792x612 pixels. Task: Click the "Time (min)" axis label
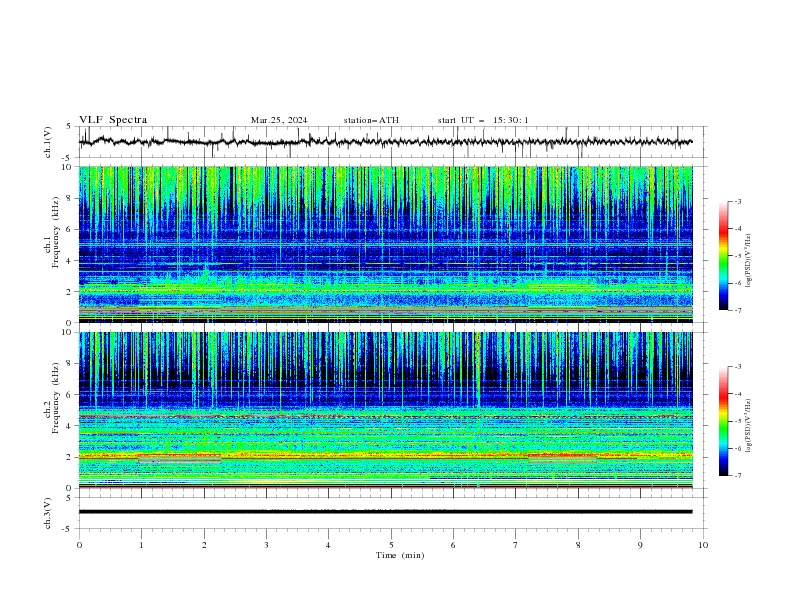pos(400,555)
